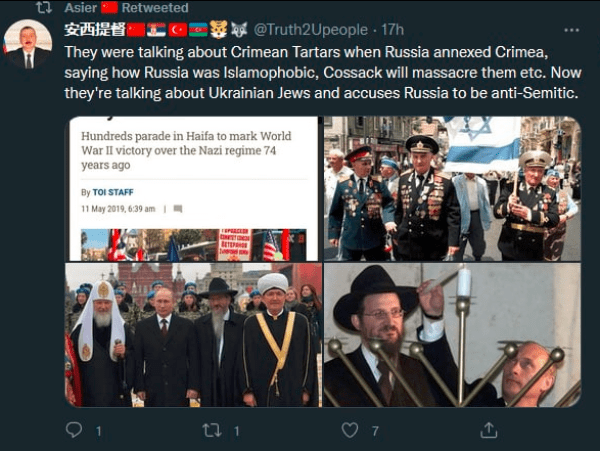The image size is (600, 451).
Task: Click the 17h timestamp link
Action: point(392,30)
